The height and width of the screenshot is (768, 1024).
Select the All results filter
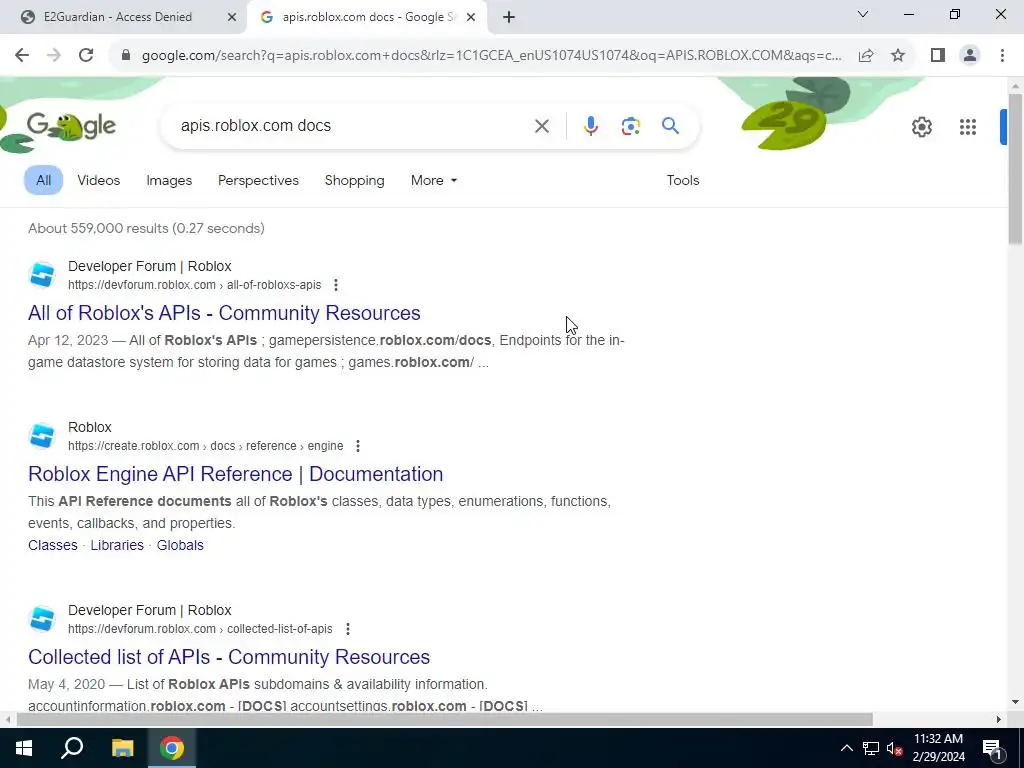(x=44, y=180)
